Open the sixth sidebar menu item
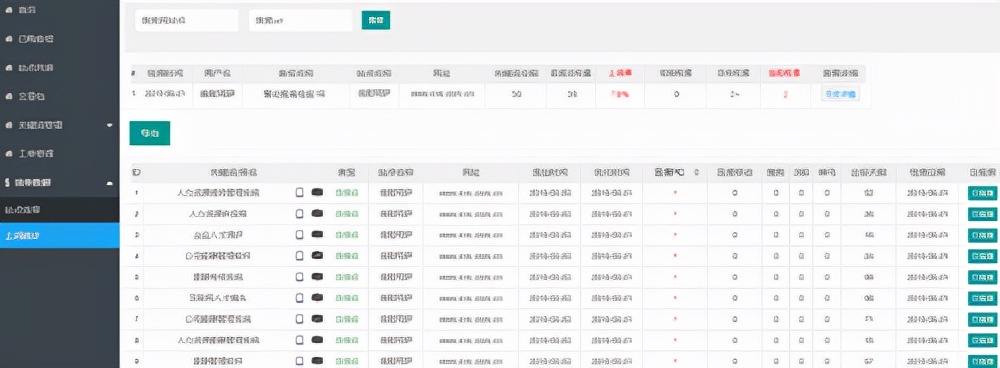Viewport: 1000px width, 368px height. [59, 154]
